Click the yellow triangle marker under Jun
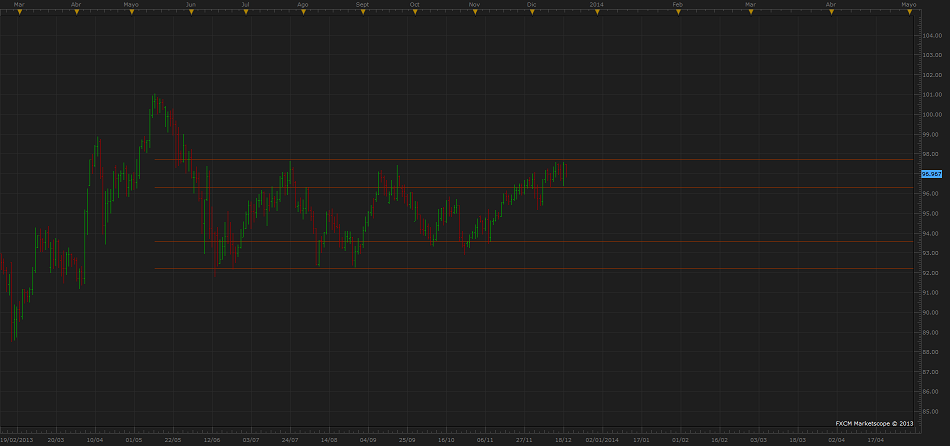 pos(191,12)
